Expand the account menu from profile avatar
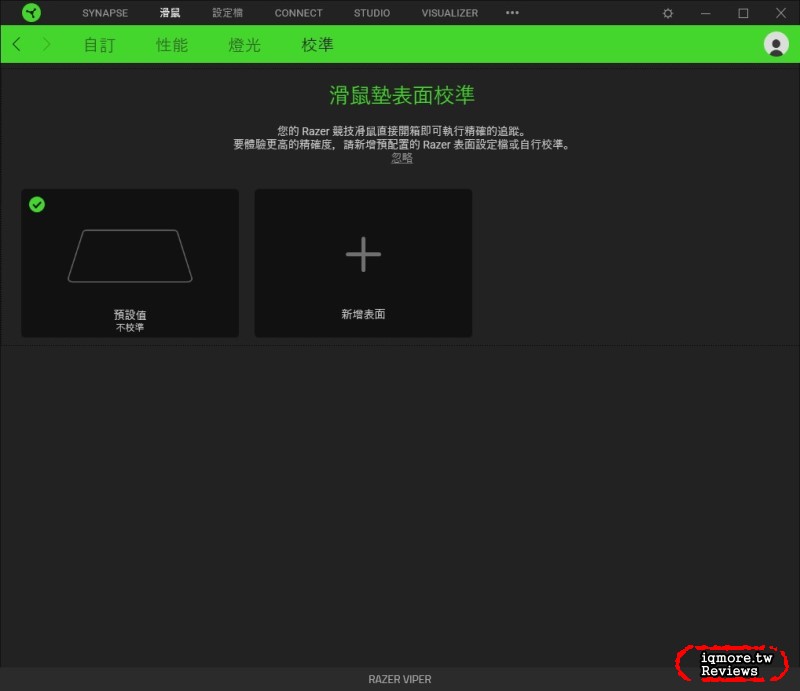This screenshot has width=800, height=691. pyautogui.click(x=777, y=45)
